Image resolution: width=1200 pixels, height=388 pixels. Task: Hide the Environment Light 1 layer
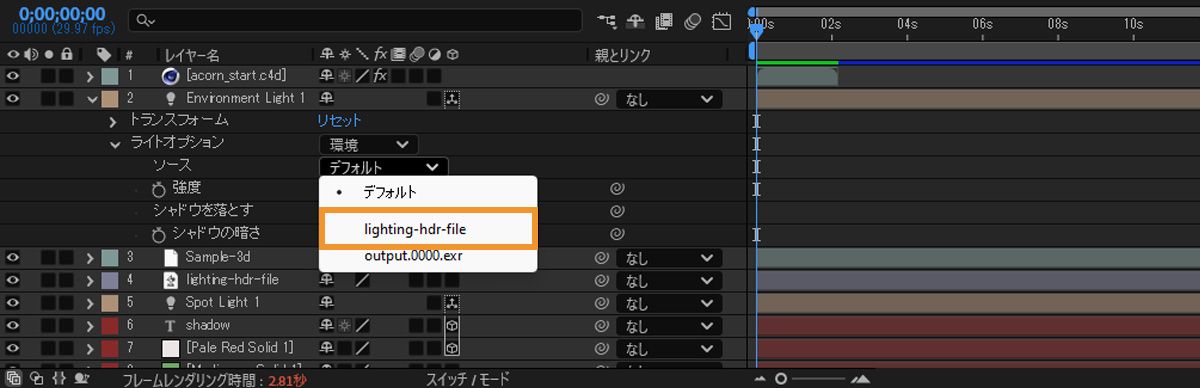coord(13,98)
